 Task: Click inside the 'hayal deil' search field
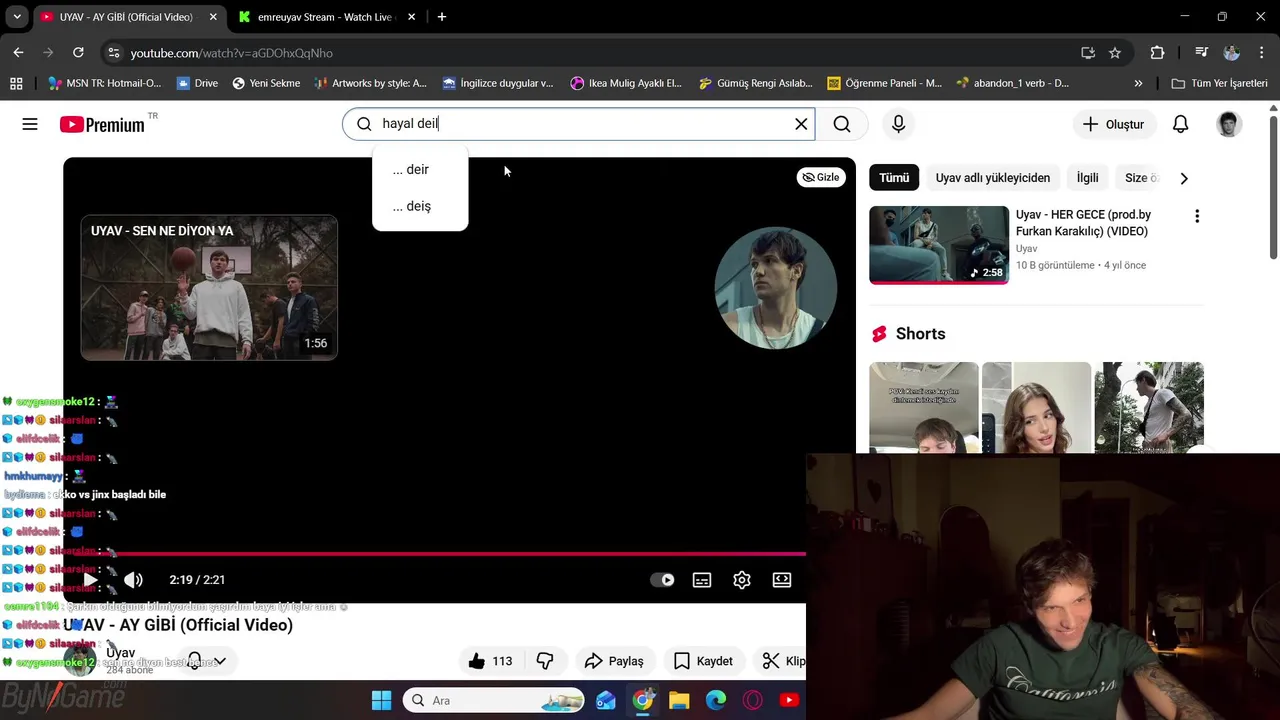(x=578, y=124)
